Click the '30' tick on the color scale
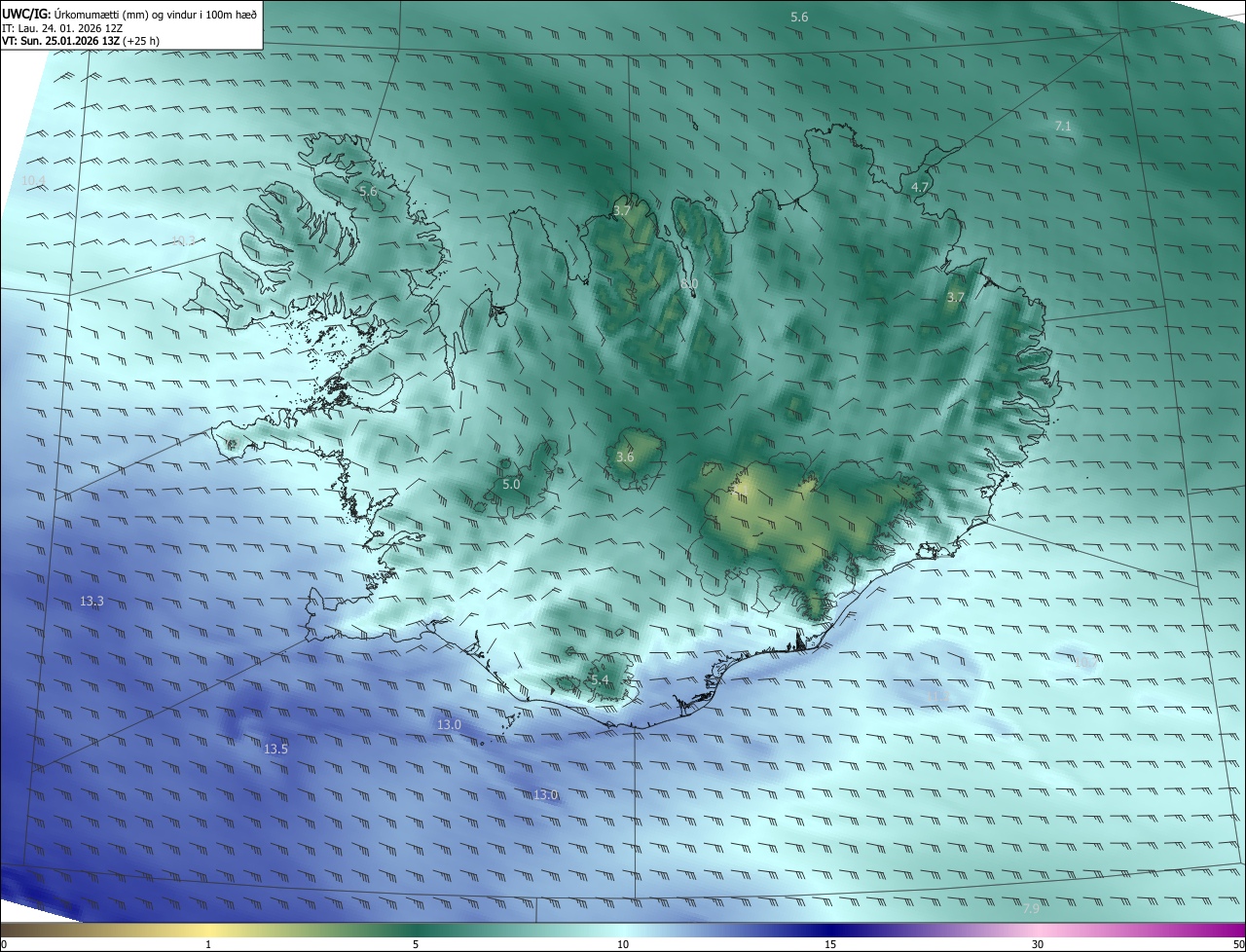Image resolution: width=1246 pixels, height=952 pixels. (1038, 944)
